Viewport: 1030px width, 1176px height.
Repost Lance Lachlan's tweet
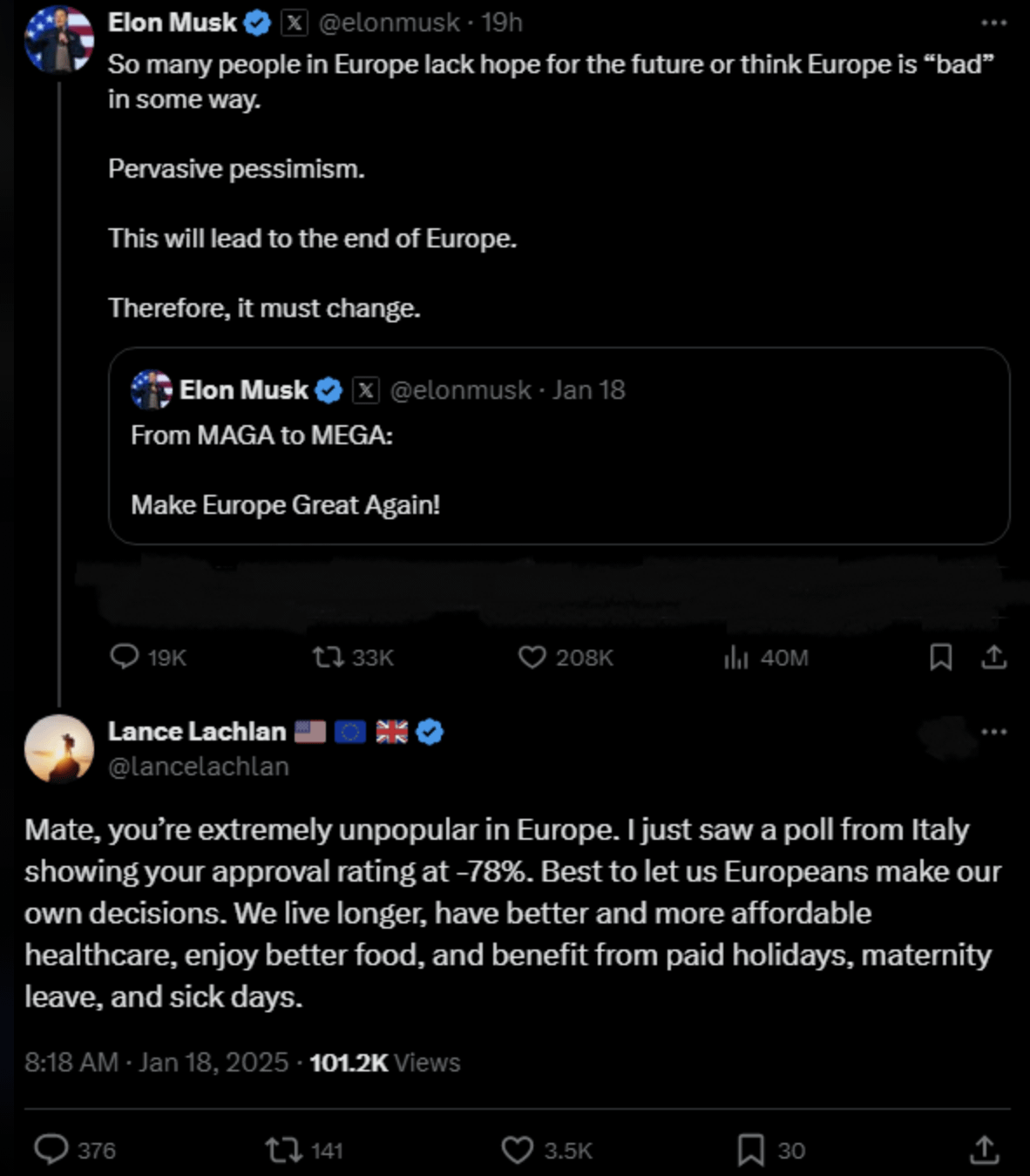(283, 1150)
